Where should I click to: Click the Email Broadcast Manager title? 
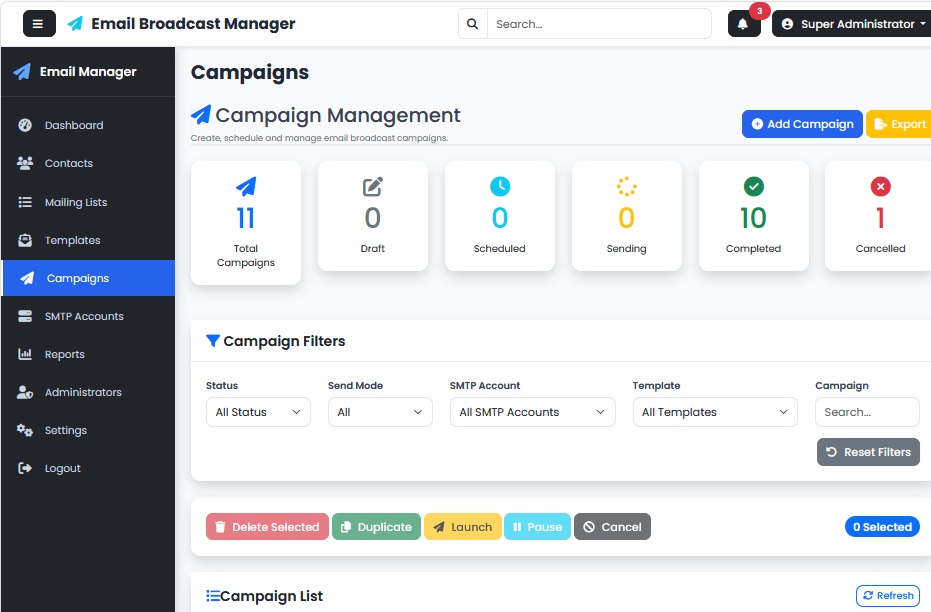pyautogui.click(x=193, y=24)
